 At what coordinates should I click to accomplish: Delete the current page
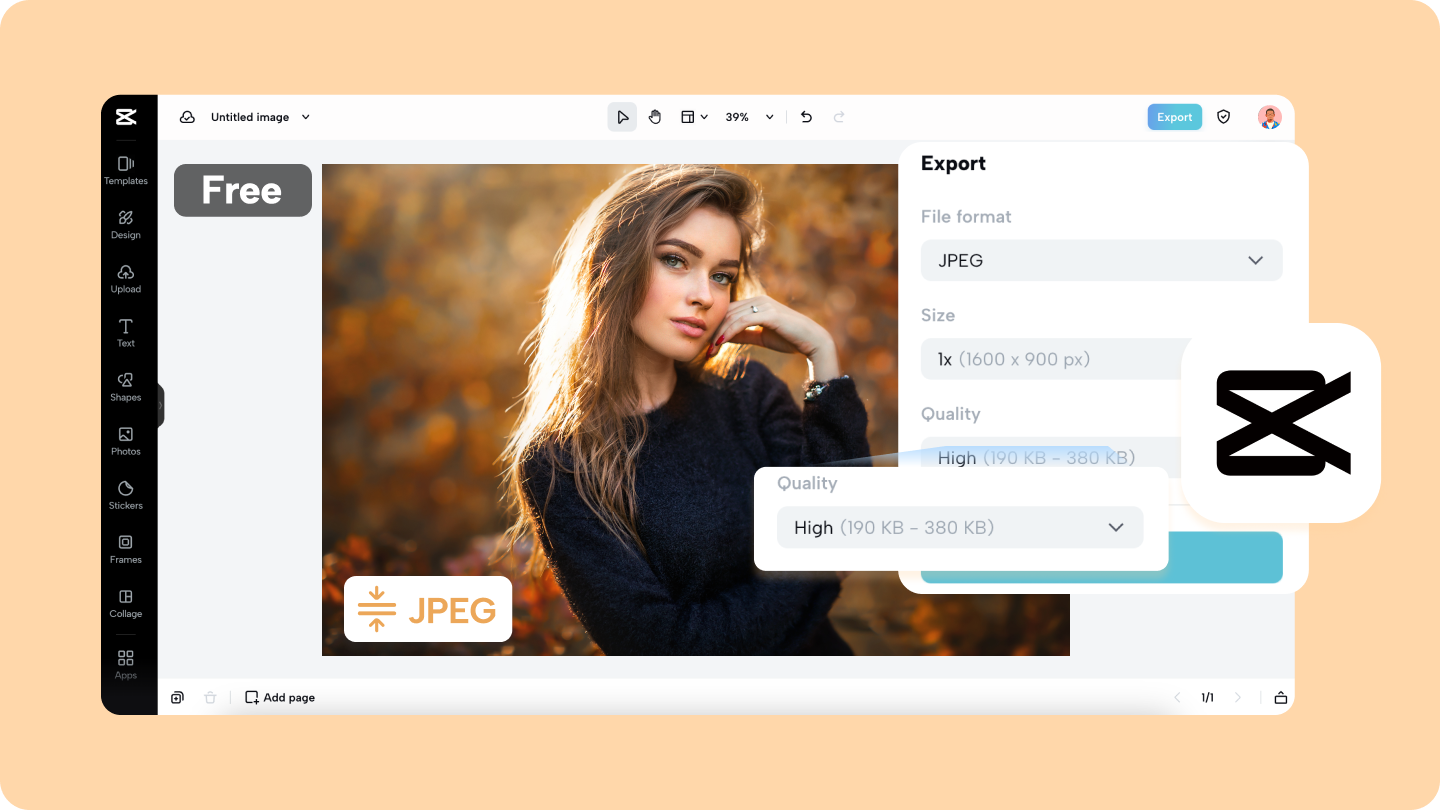click(210, 697)
